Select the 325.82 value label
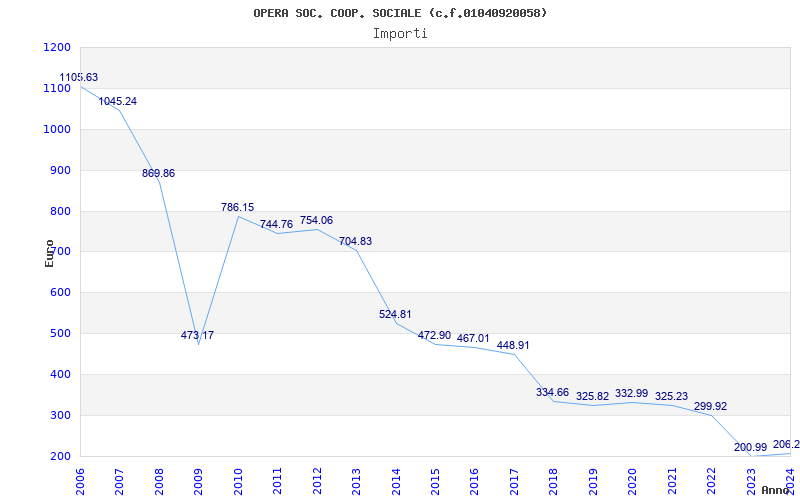This screenshot has height=500, width=800. pyautogui.click(x=592, y=396)
